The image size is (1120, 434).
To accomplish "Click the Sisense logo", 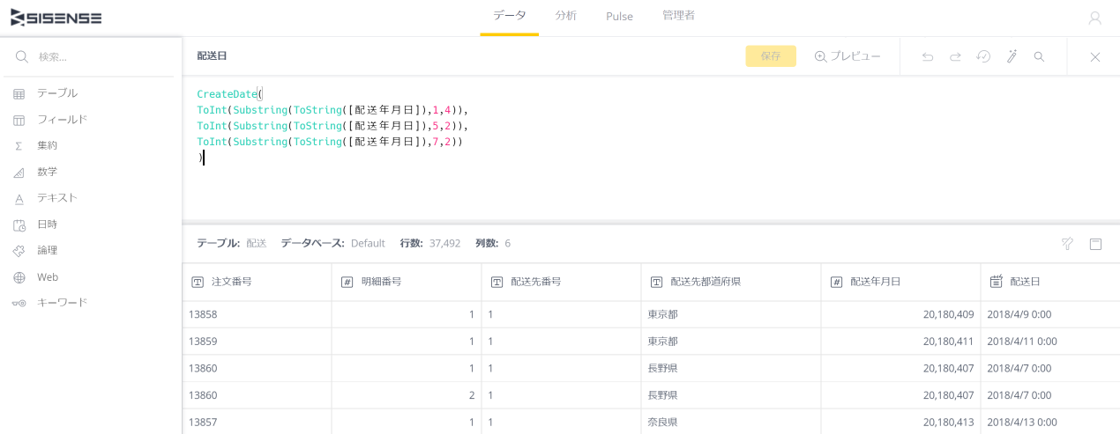I will point(56,18).
